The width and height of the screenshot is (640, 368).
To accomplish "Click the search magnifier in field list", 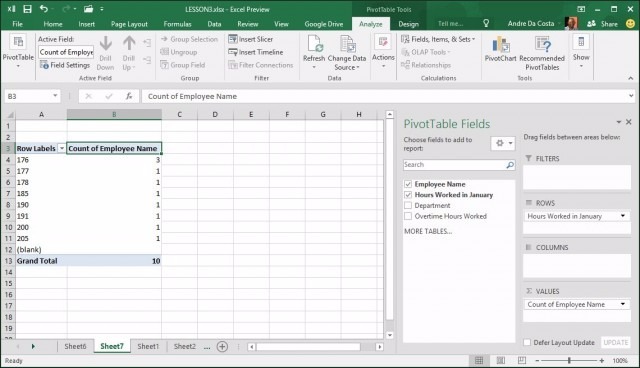I will tap(510, 165).
